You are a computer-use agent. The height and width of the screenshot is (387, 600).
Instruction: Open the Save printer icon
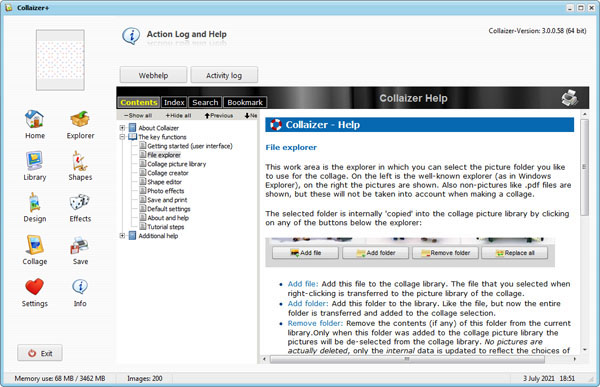[80, 245]
